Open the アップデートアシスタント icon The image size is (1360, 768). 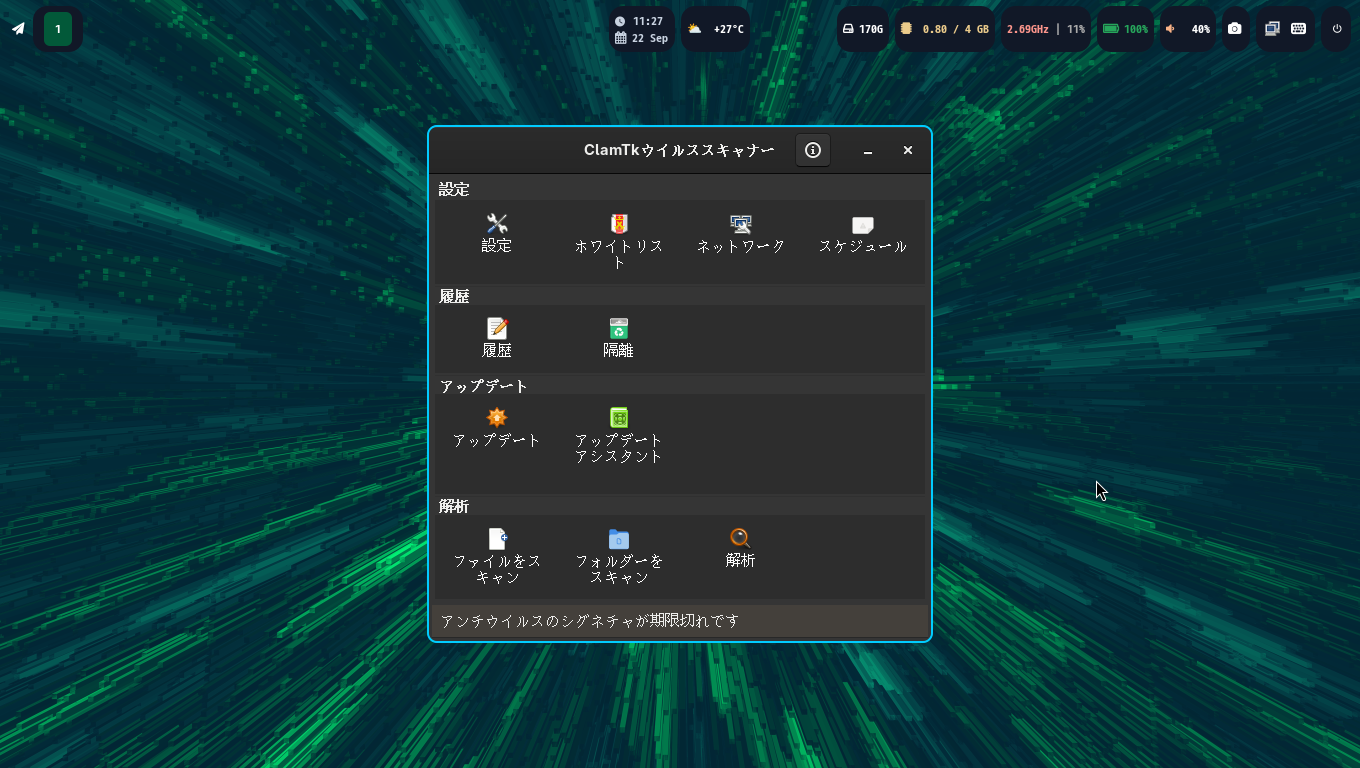click(619, 418)
